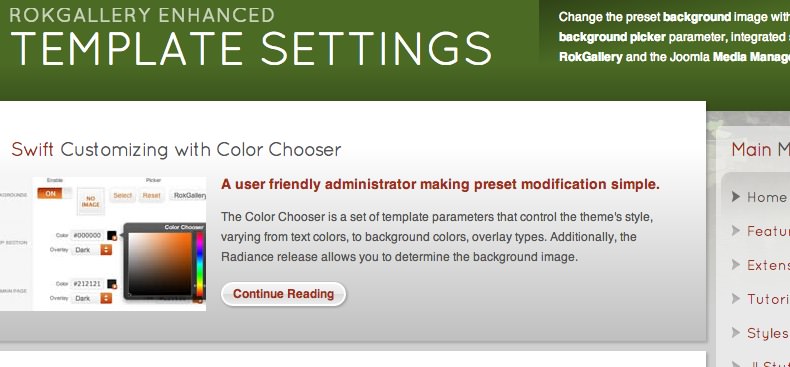Toggle the orange ON switch under Enable
The image size is (790, 367).
pos(54,194)
